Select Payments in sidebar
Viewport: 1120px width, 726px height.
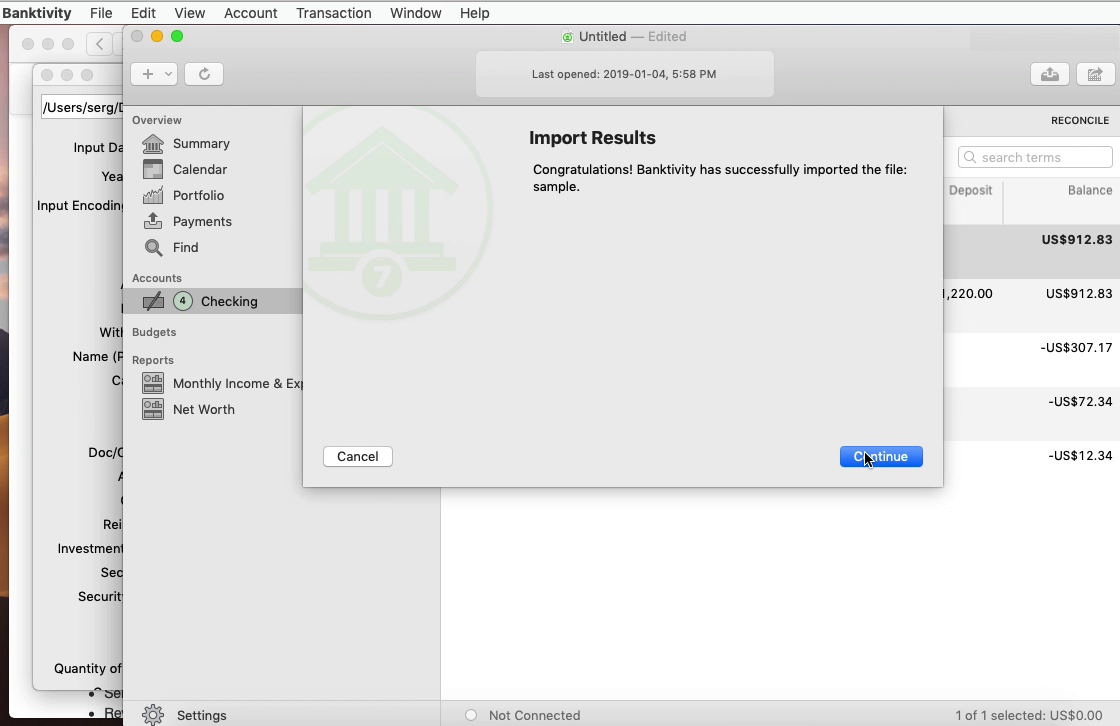(202, 222)
